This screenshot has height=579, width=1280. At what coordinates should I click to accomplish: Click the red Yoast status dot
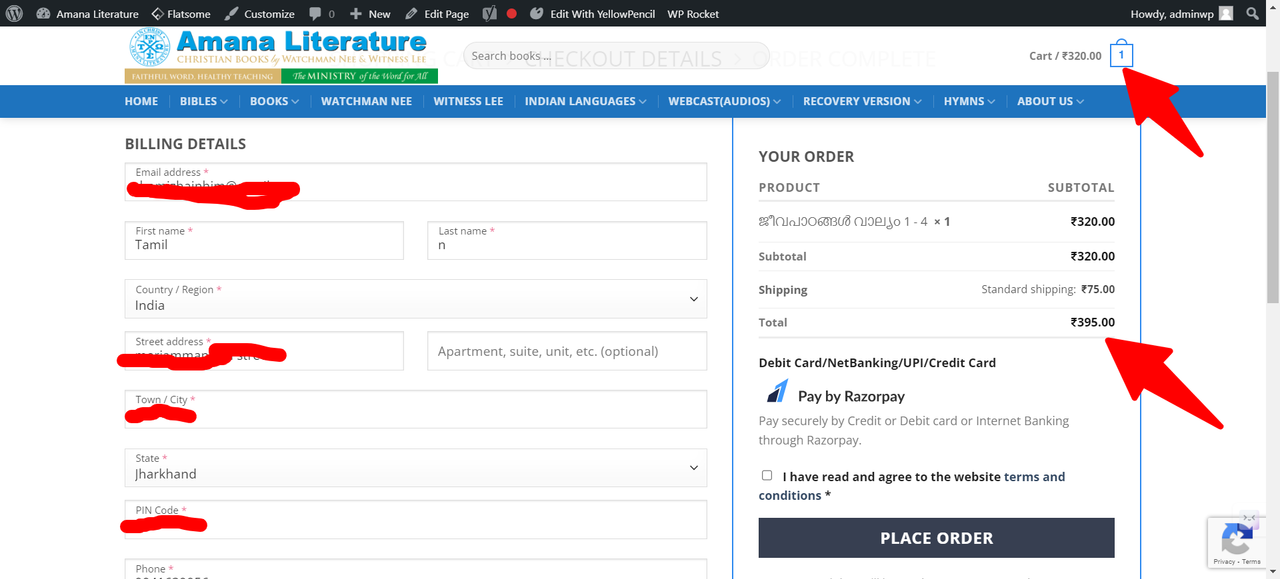511,14
